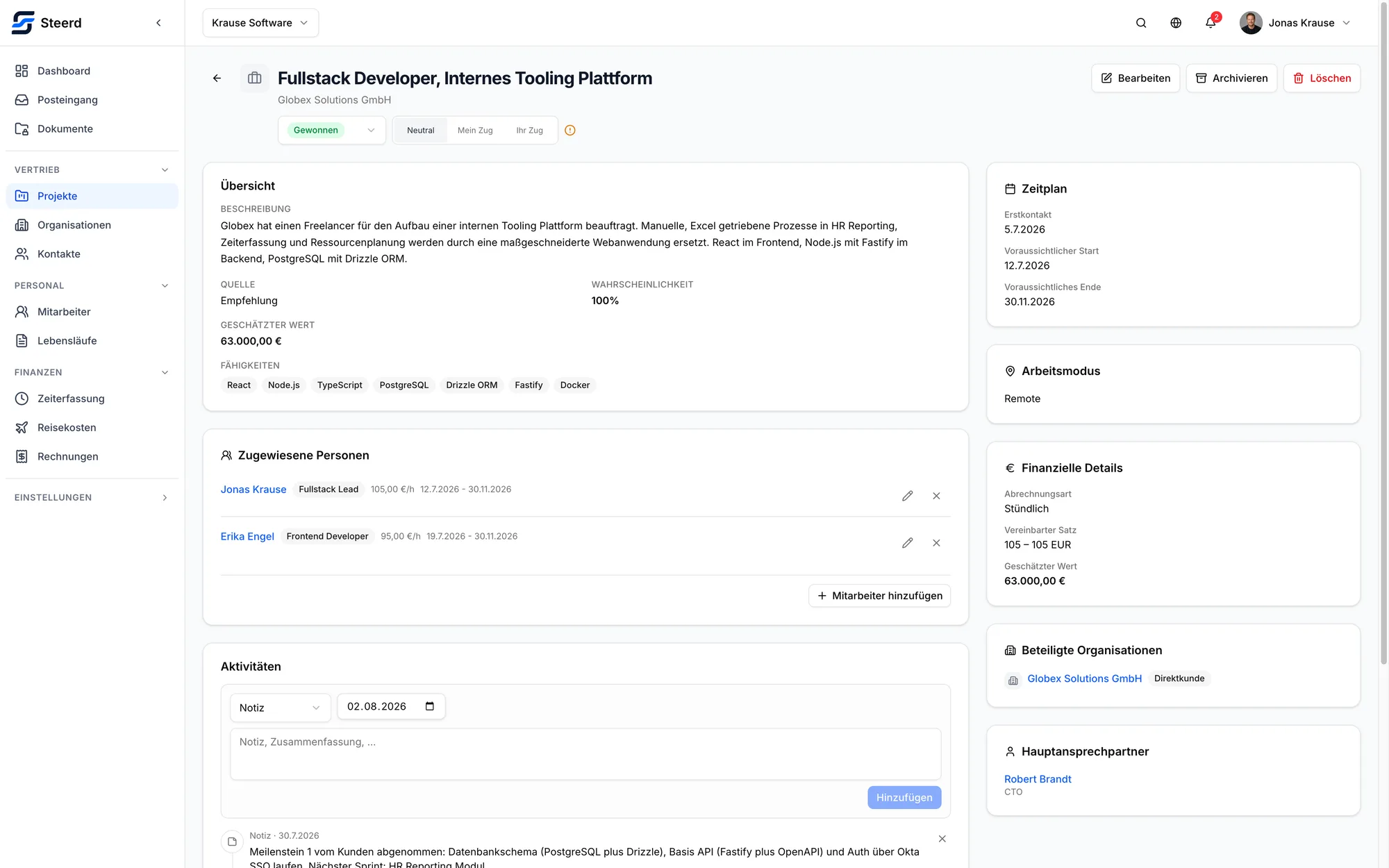Image resolution: width=1389 pixels, height=868 pixels.
Task: Click Jonas Krause profile avatar
Action: point(1251,23)
